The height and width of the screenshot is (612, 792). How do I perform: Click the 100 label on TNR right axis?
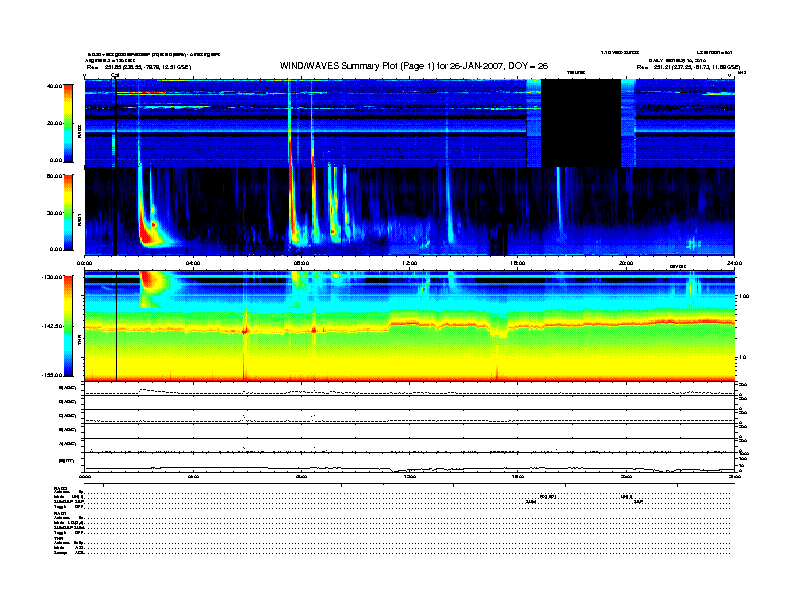click(x=744, y=296)
